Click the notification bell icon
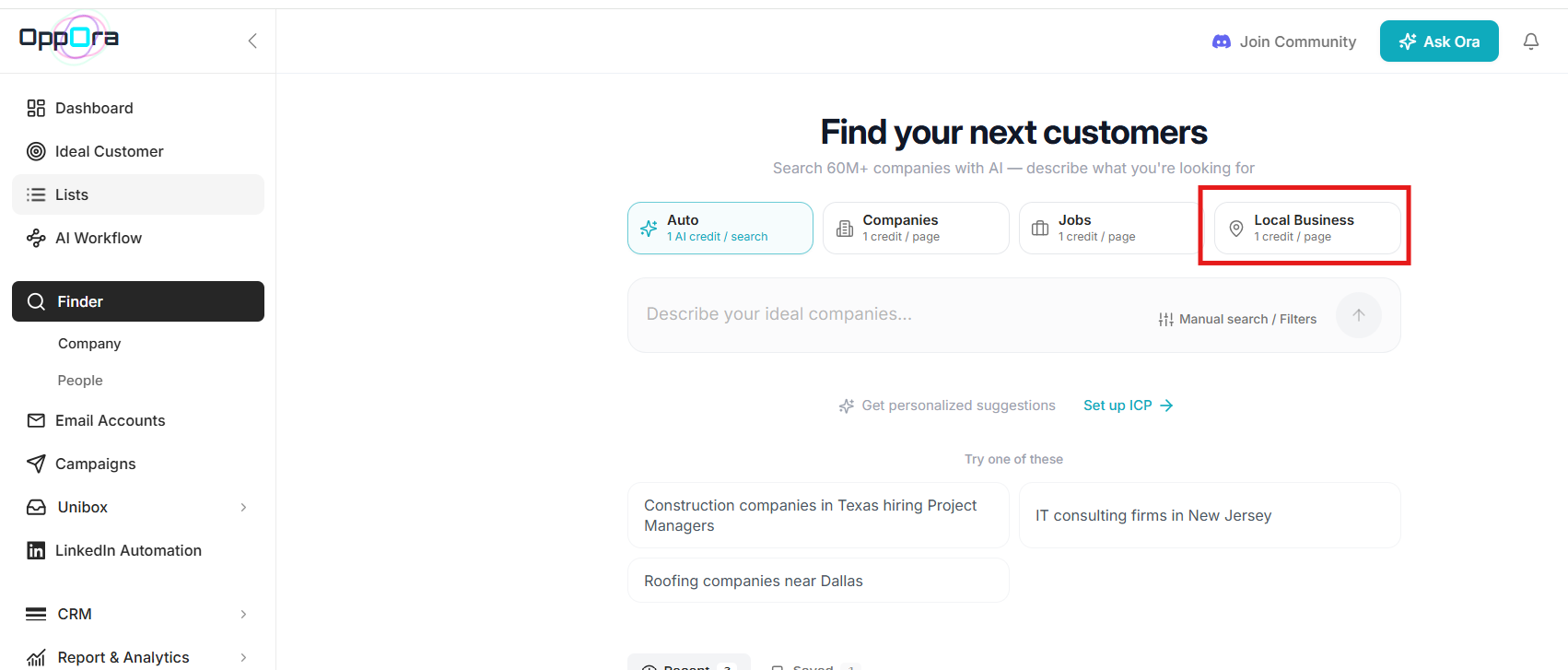This screenshot has height=670, width=1568. 1531,41
